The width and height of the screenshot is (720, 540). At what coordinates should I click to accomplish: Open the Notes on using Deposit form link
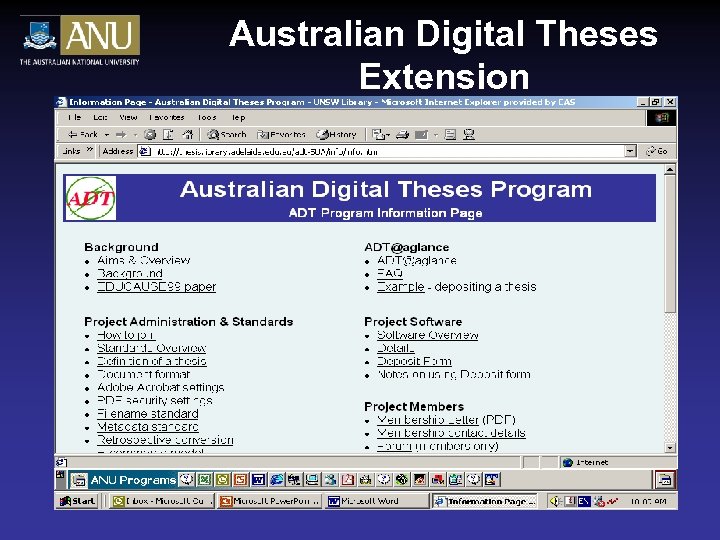point(454,375)
